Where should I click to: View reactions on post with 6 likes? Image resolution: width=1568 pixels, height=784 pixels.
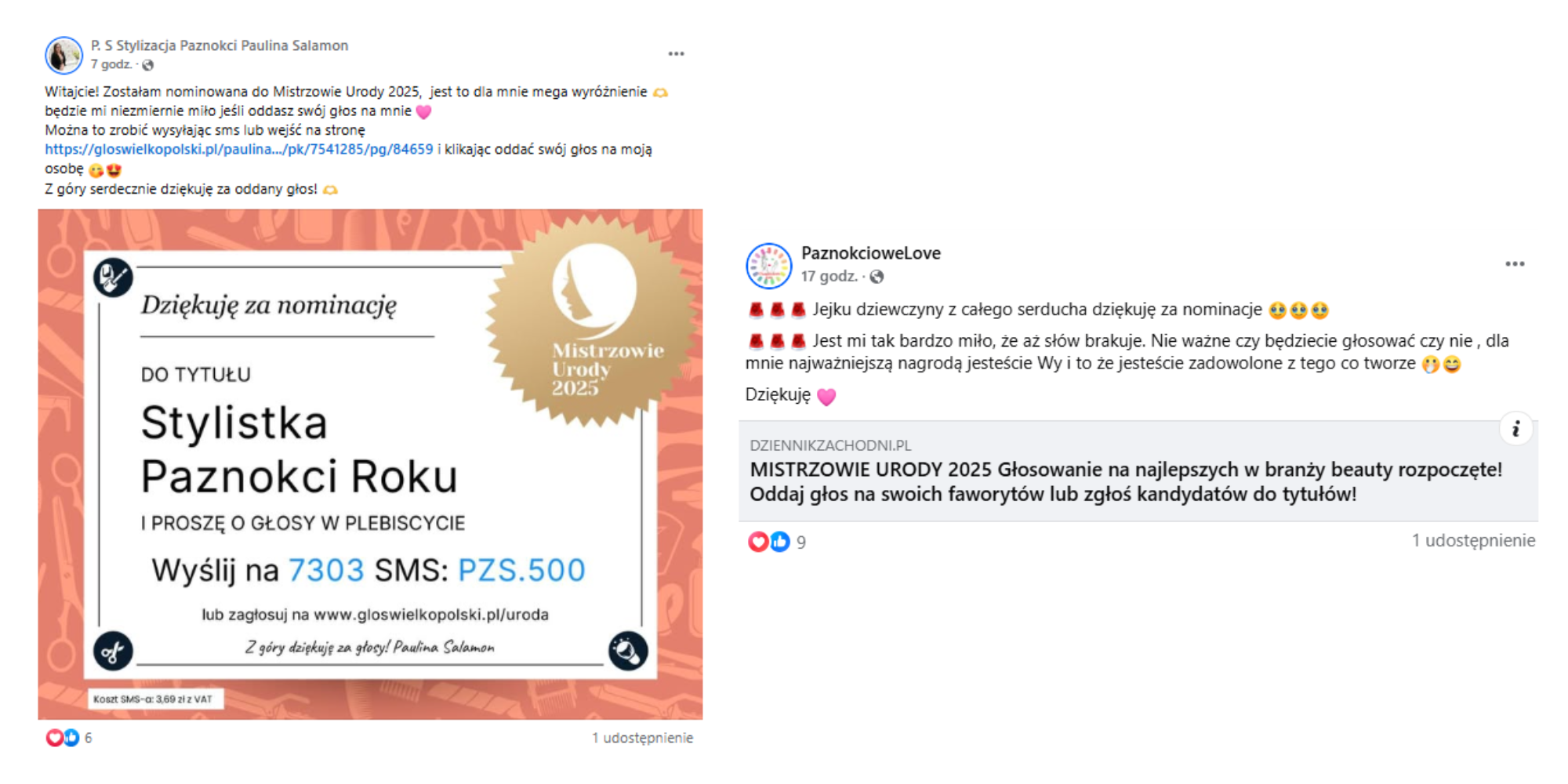click(69, 737)
